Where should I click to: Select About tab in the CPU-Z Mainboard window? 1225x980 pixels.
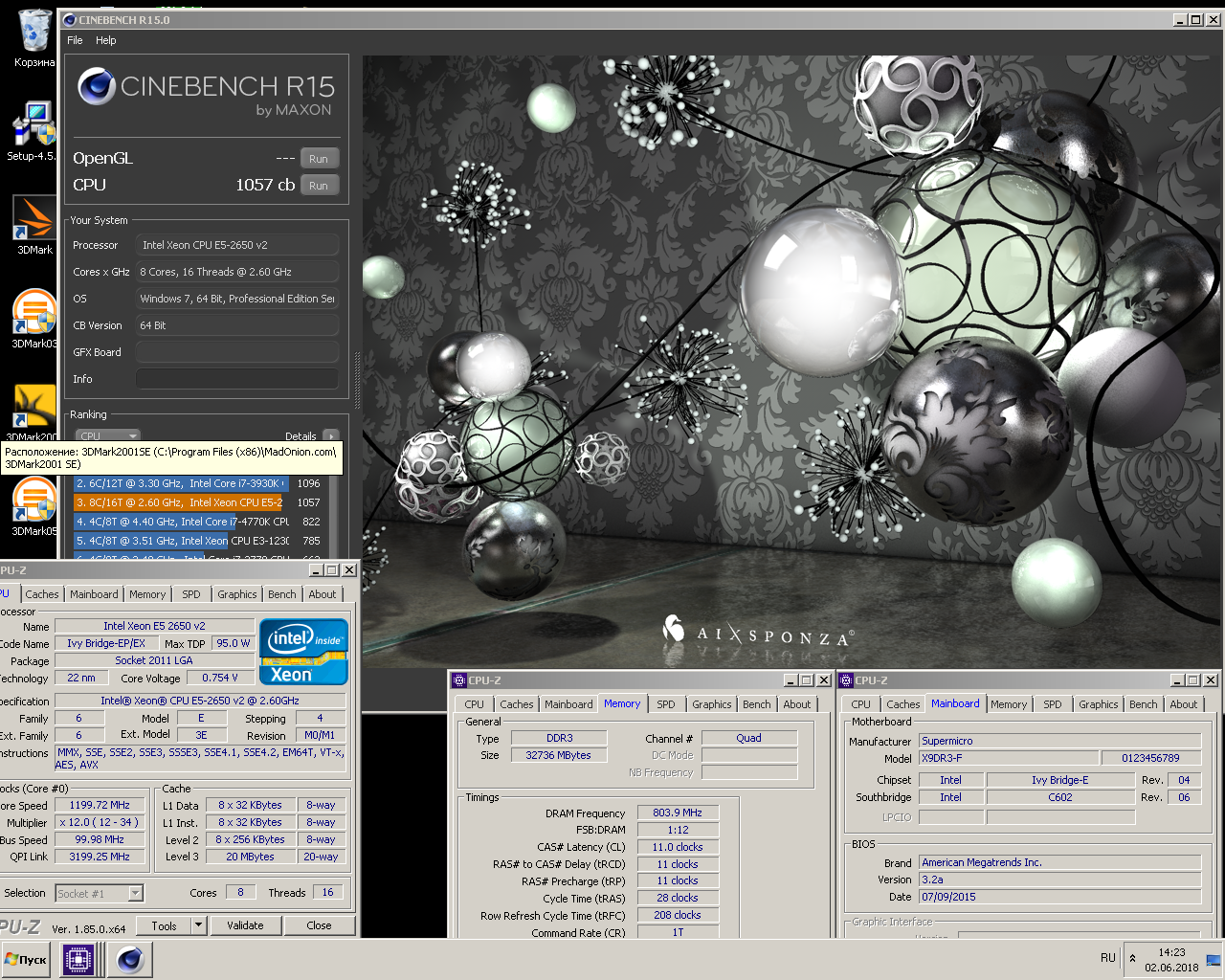pyautogui.click(x=1184, y=704)
